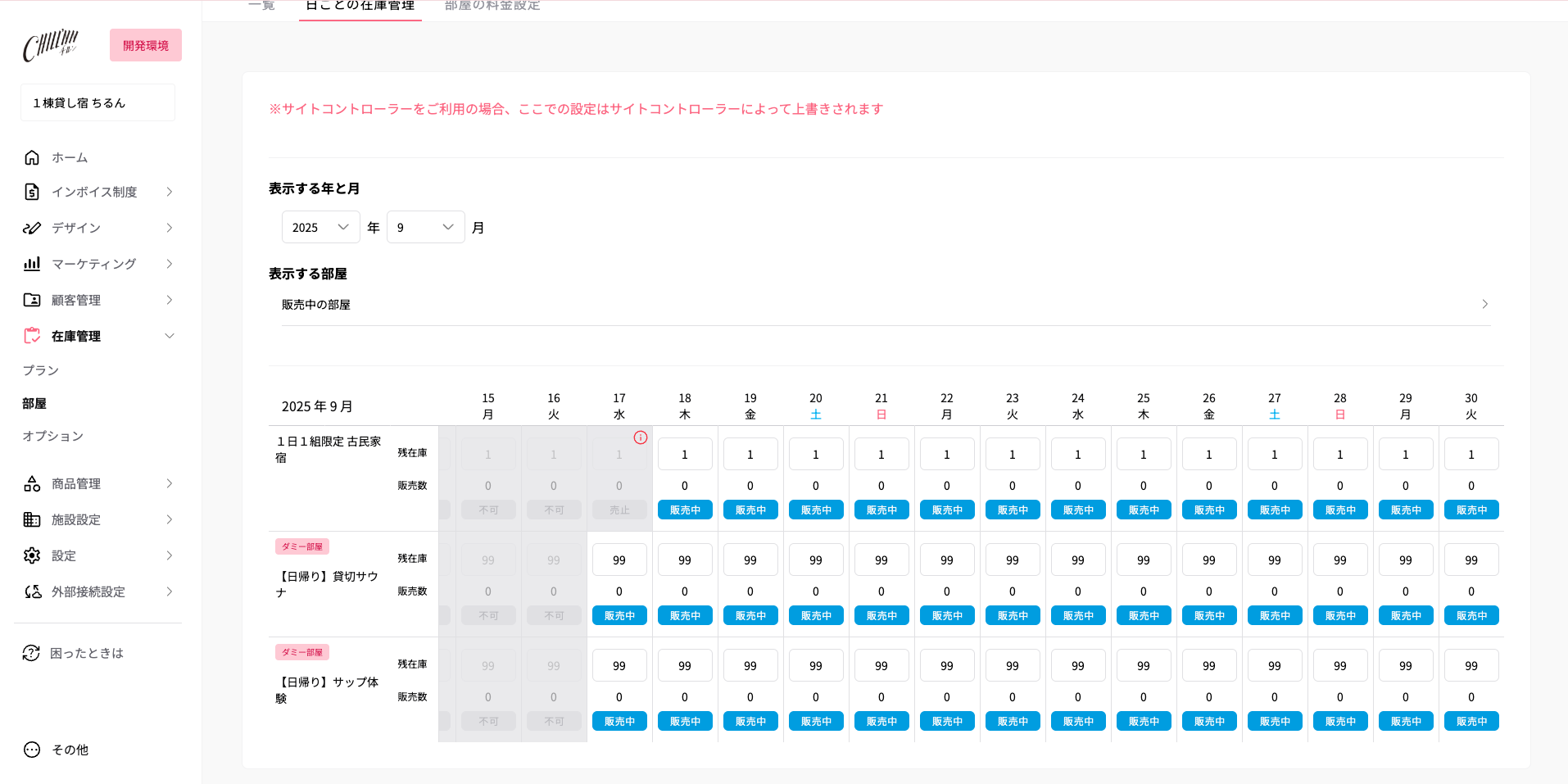The height and width of the screenshot is (784, 1568).
Task: Click the customer management card icon
Action: coord(32,300)
